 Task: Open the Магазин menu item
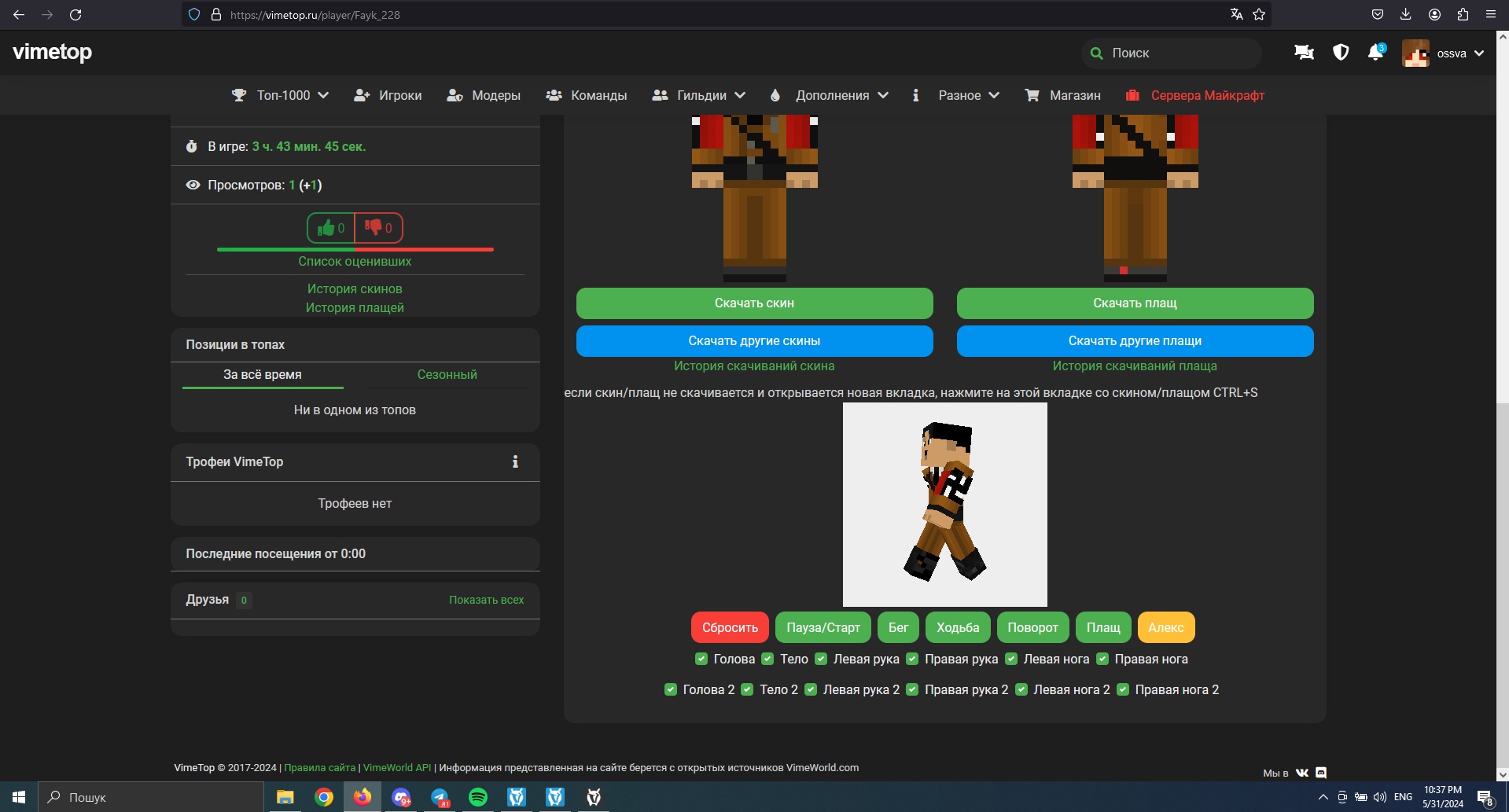coord(1063,95)
